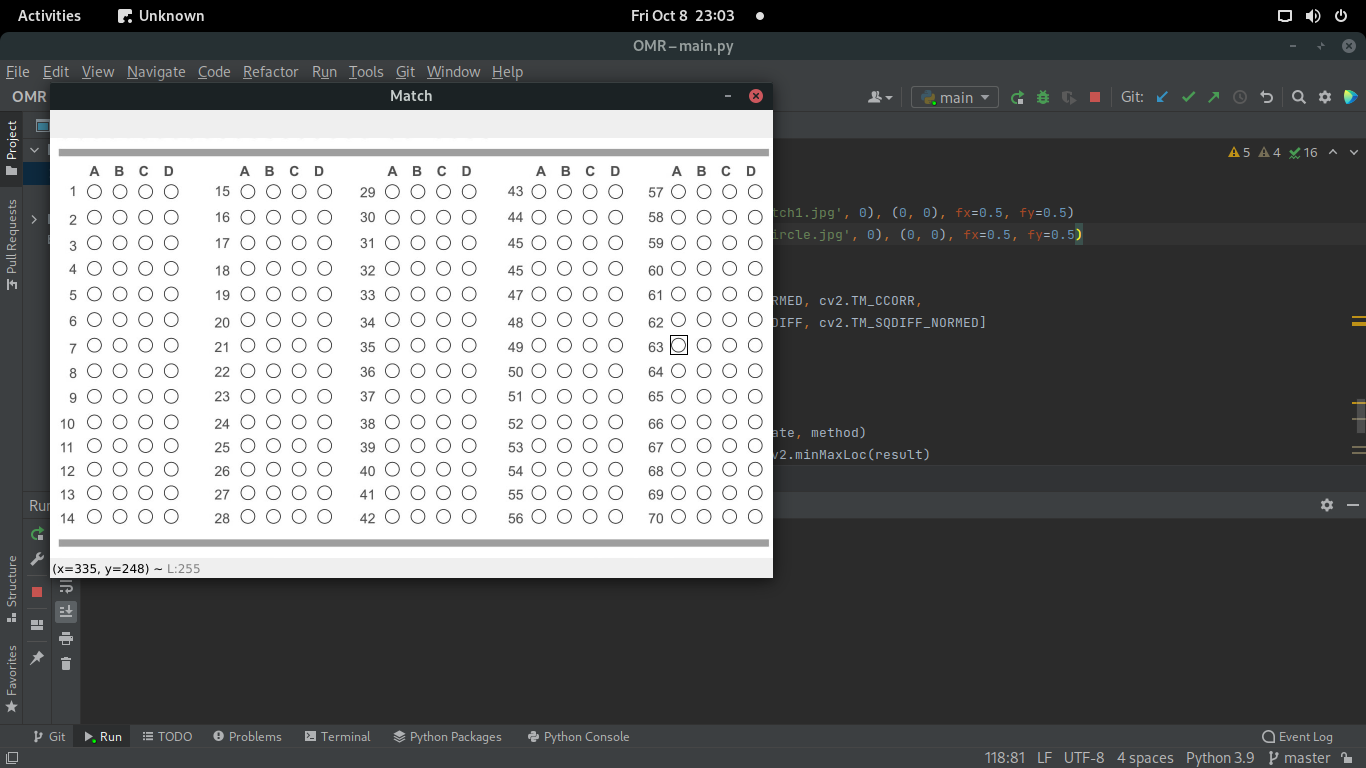Open Search Everywhere magnifier icon
The image size is (1366, 768).
tap(1299, 97)
